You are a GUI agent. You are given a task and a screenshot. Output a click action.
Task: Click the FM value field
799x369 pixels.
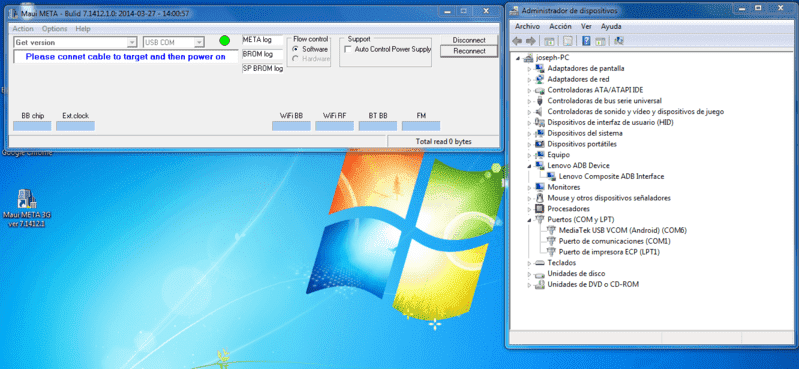[x=421, y=126]
